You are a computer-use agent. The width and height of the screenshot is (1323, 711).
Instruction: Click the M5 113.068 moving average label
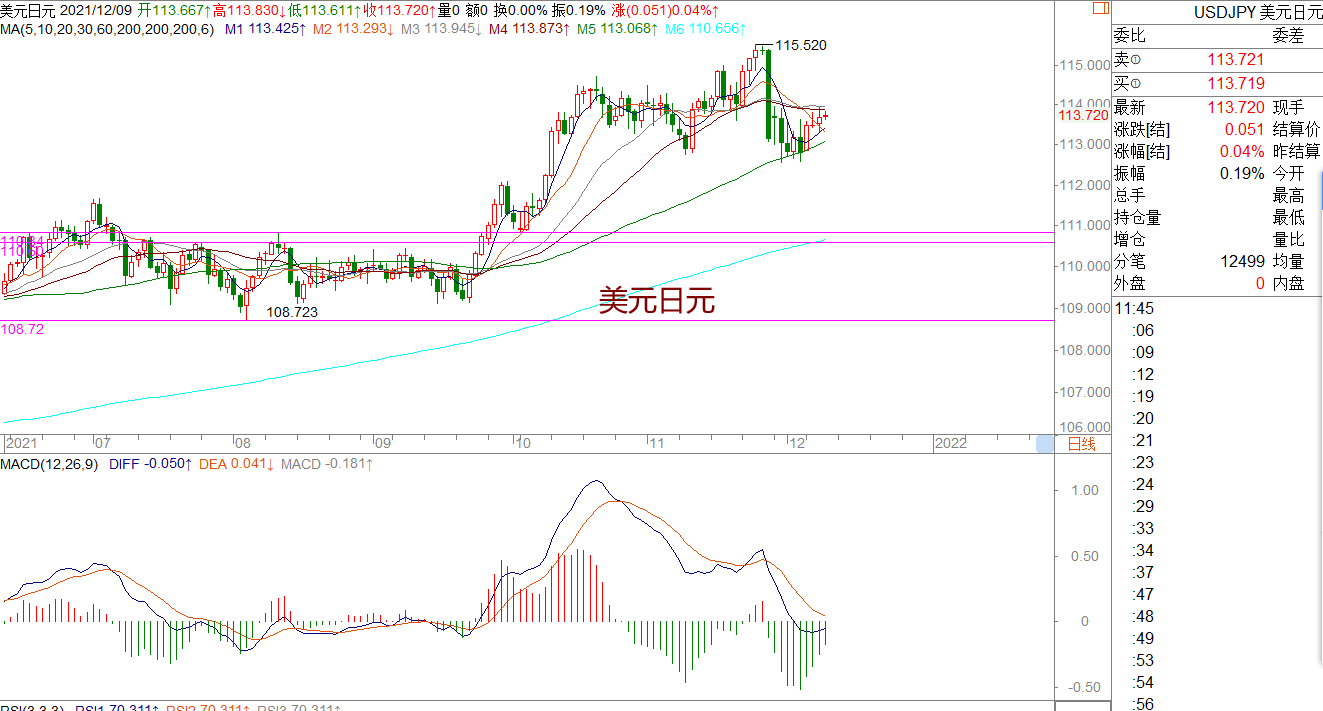[617, 29]
